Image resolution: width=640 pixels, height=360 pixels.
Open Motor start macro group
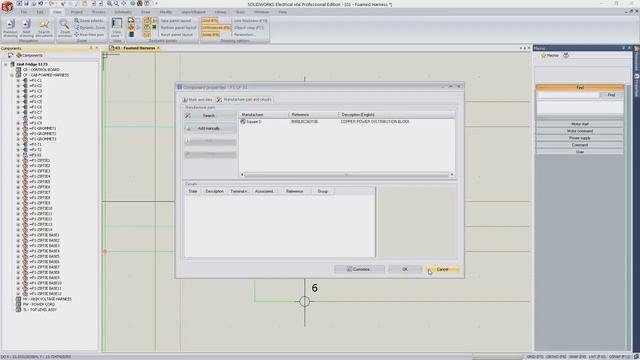tap(580, 124)
